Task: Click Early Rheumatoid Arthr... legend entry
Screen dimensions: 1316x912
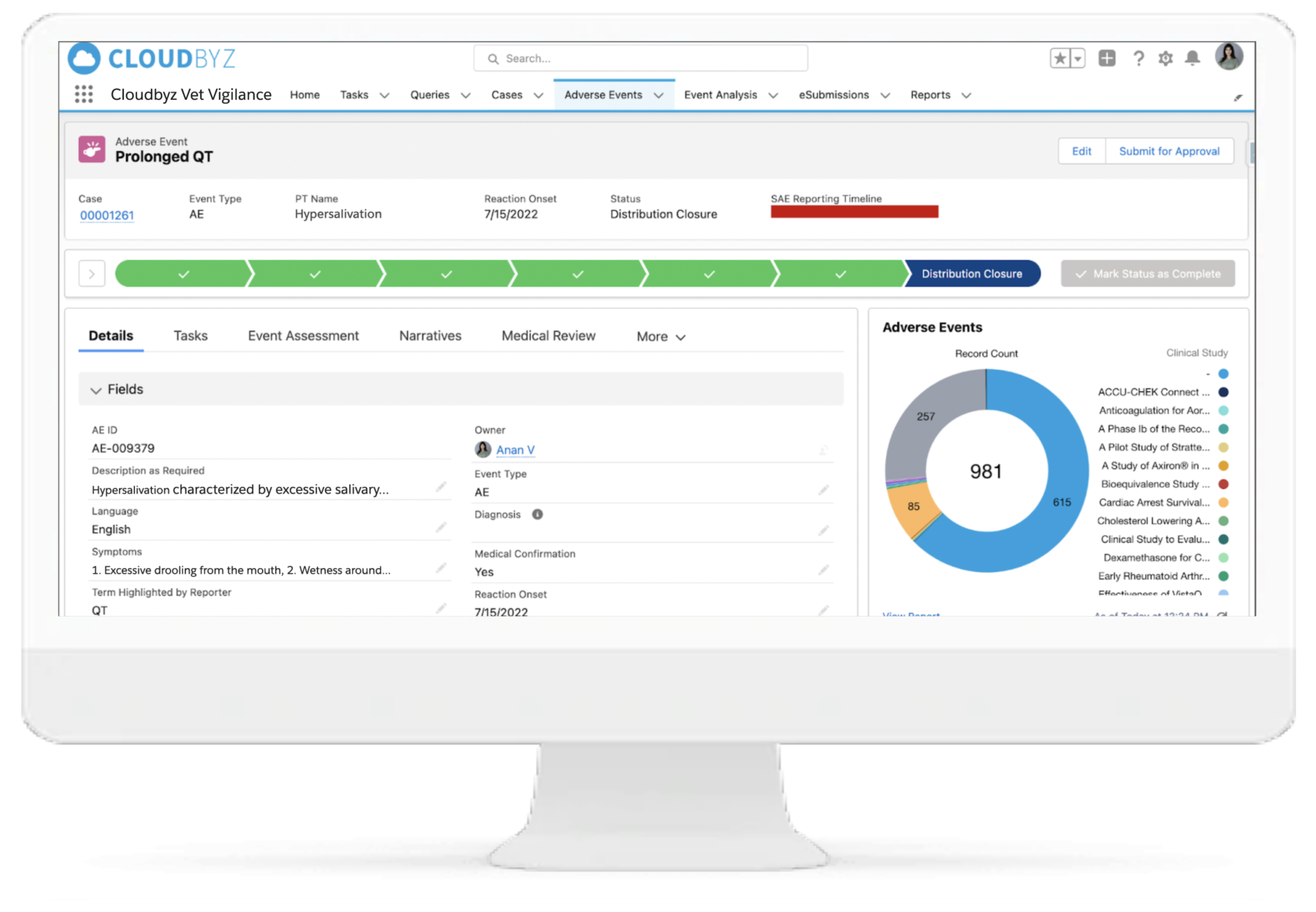Action: pyautogui.click(x=1162, y=576)
